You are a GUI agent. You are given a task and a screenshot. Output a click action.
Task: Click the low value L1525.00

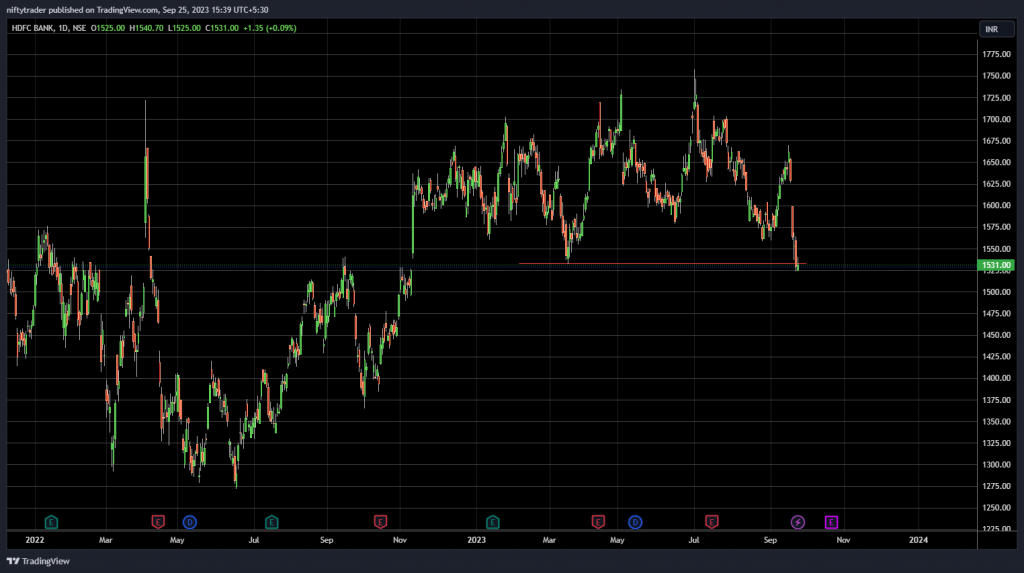[x=184, y=28]
